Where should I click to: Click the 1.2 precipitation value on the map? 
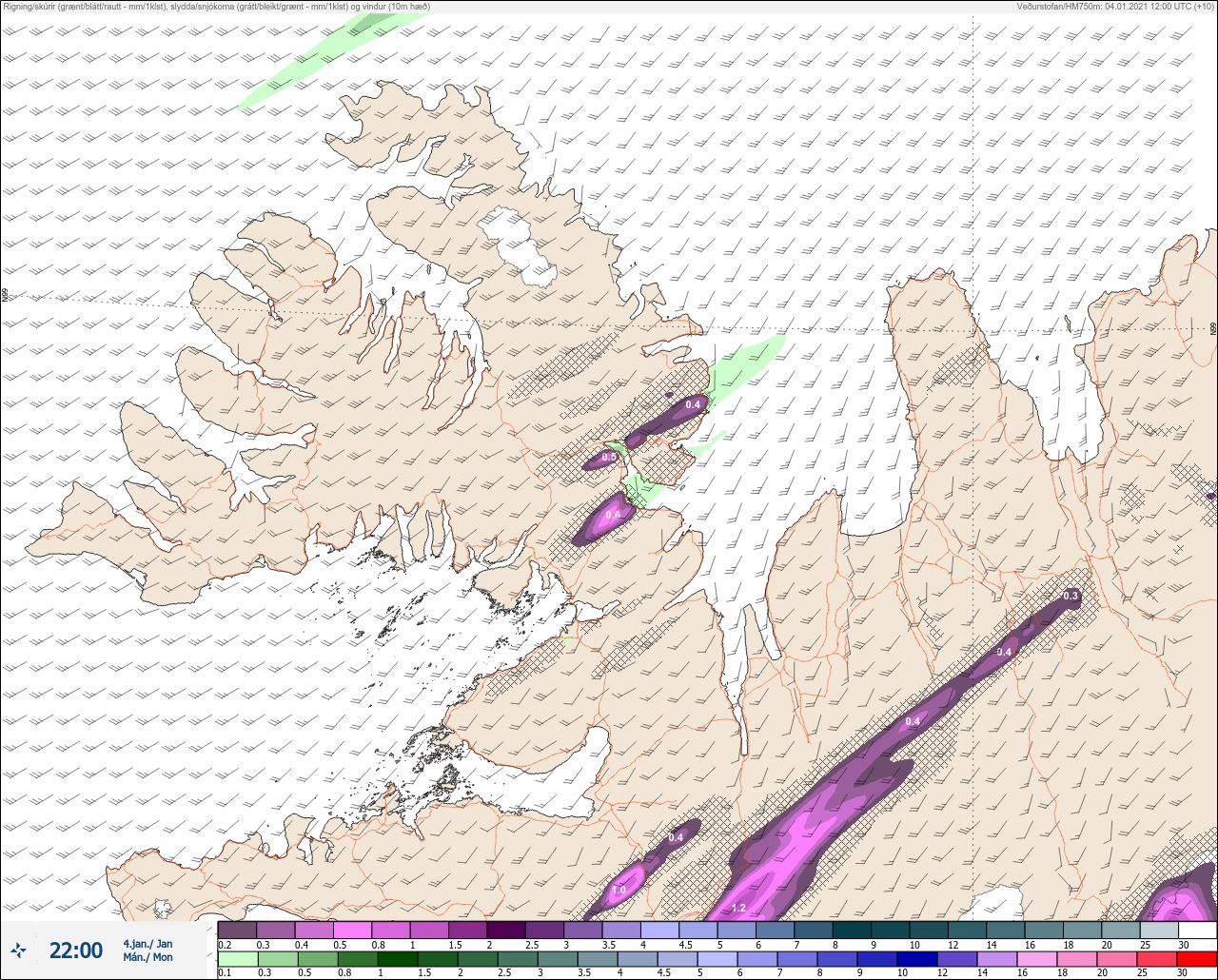coord(738,908)
